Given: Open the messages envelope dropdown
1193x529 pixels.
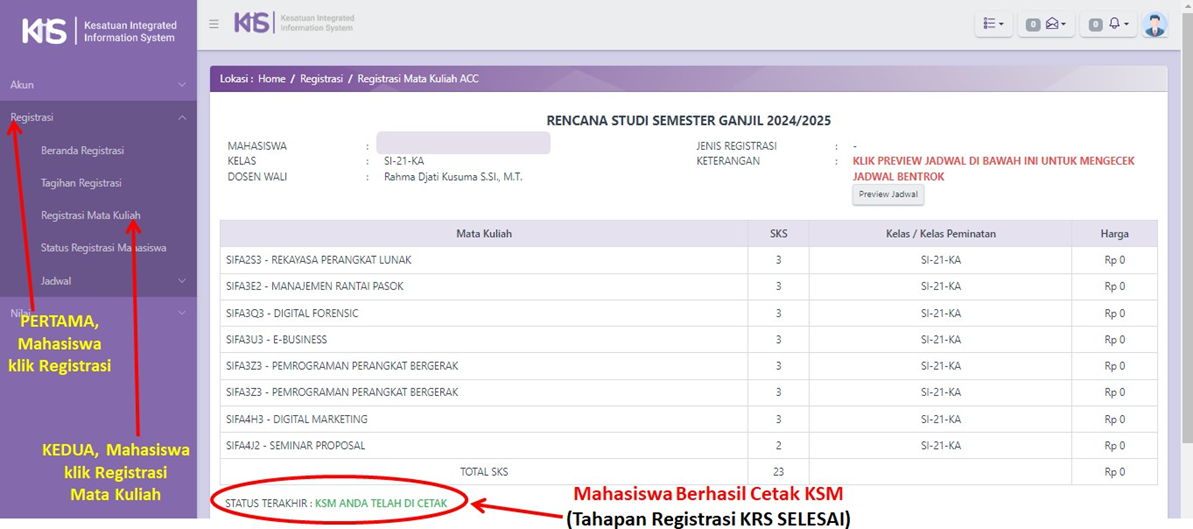Looking at the screenshot, I should (x=1046, y=24).
